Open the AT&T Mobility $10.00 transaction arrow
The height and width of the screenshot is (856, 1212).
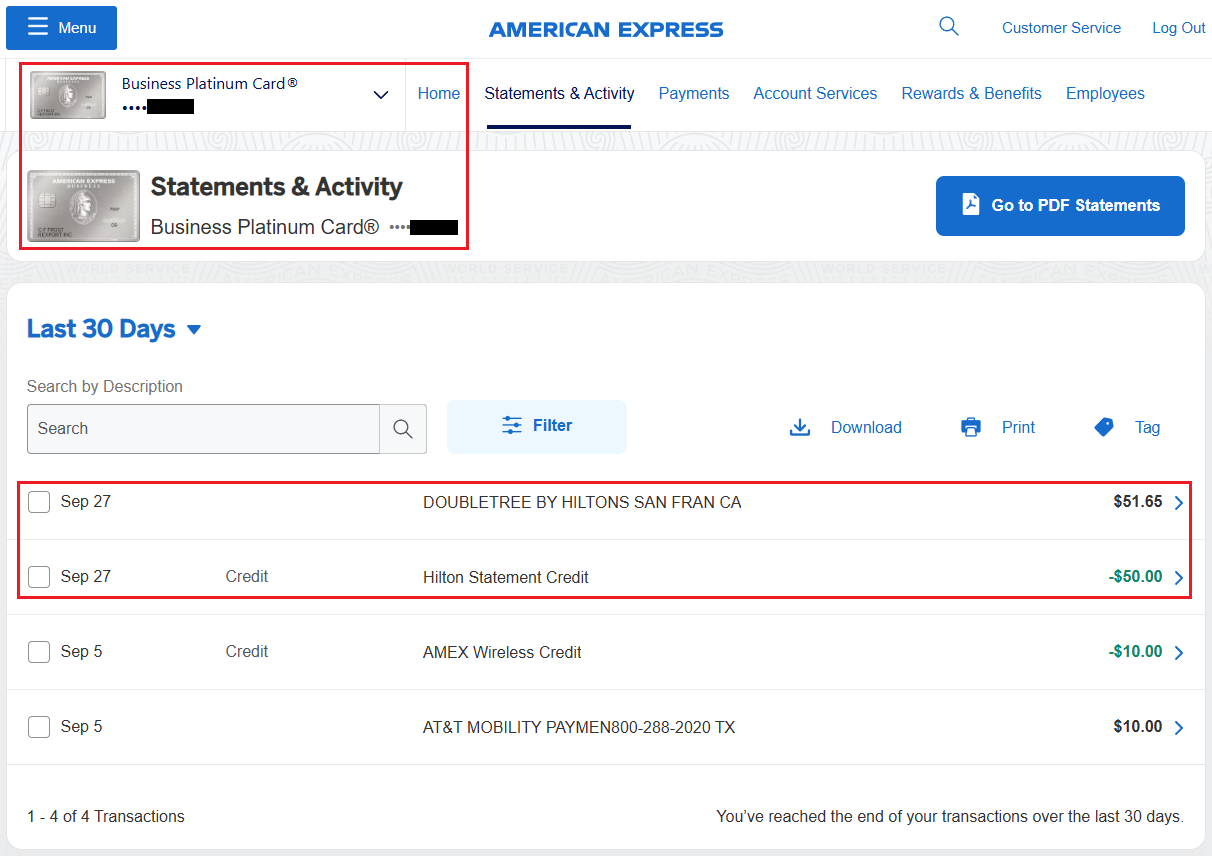coord(1179,728)
